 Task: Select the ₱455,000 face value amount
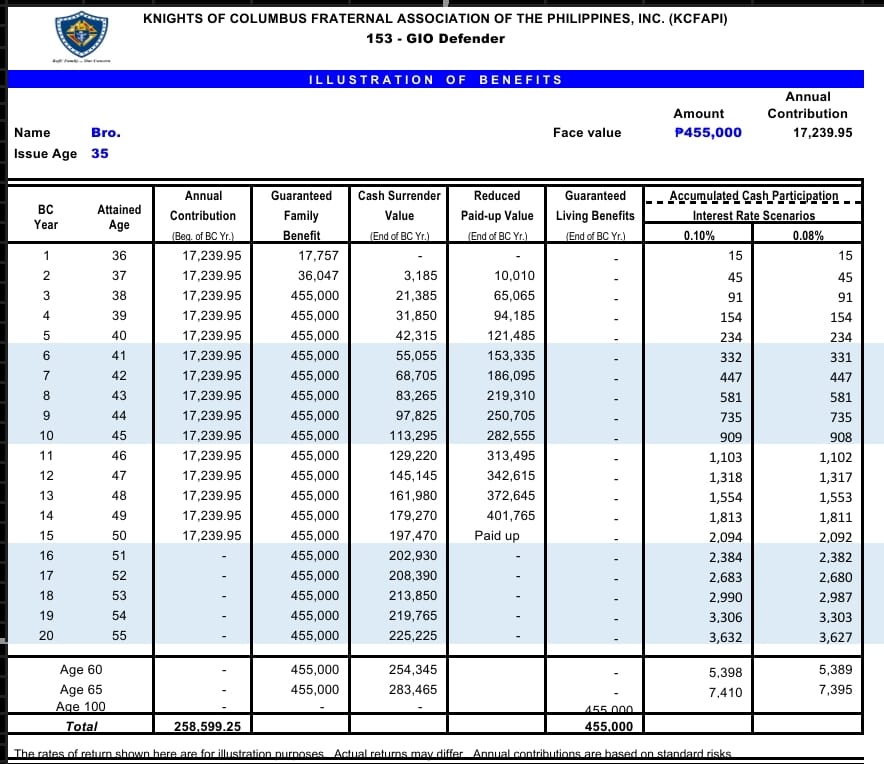click(708, 133)
